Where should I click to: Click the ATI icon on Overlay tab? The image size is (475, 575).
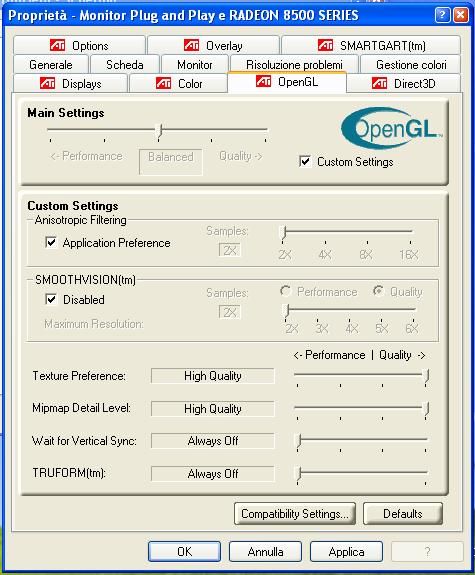(191, 45)
